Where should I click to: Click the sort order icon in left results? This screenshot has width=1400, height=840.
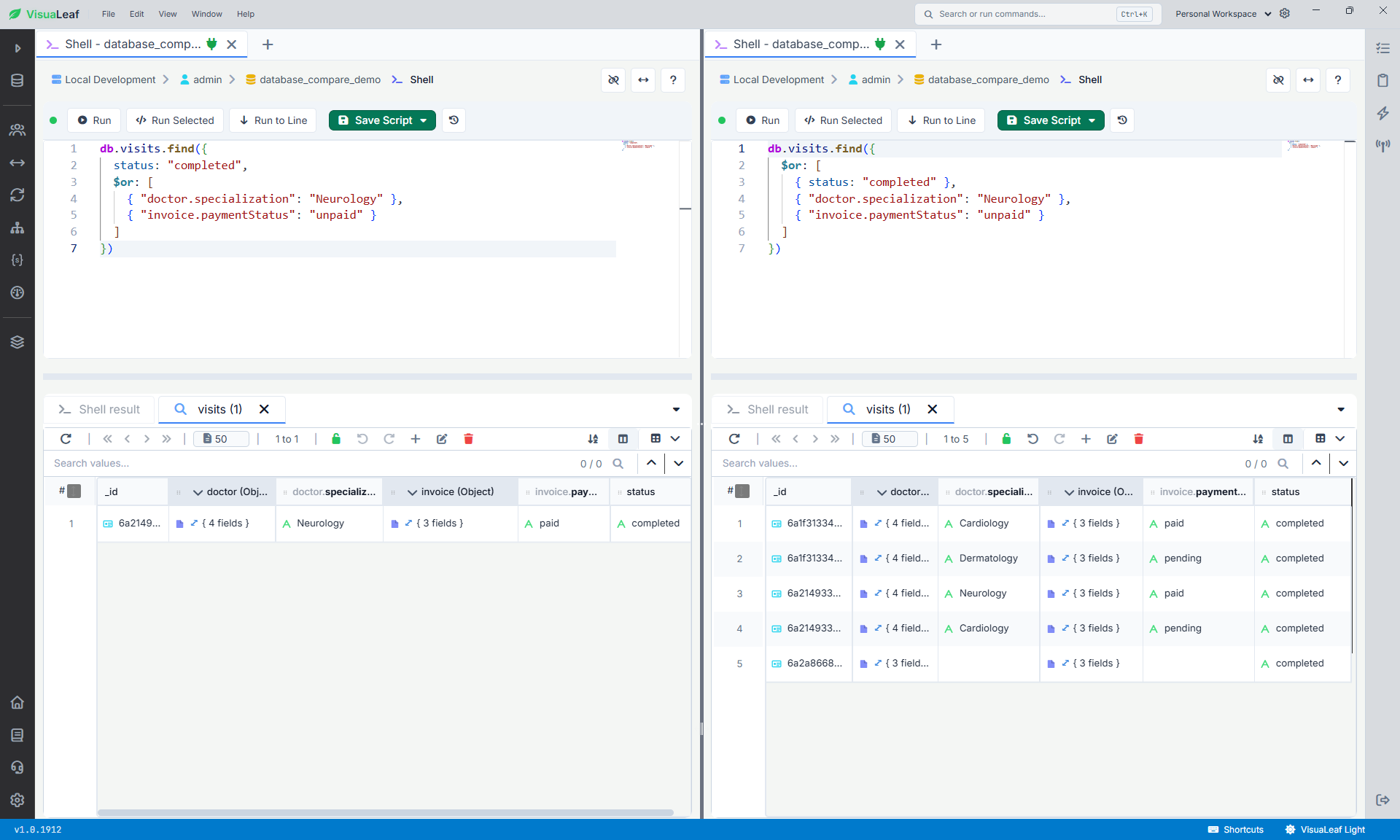593,439
